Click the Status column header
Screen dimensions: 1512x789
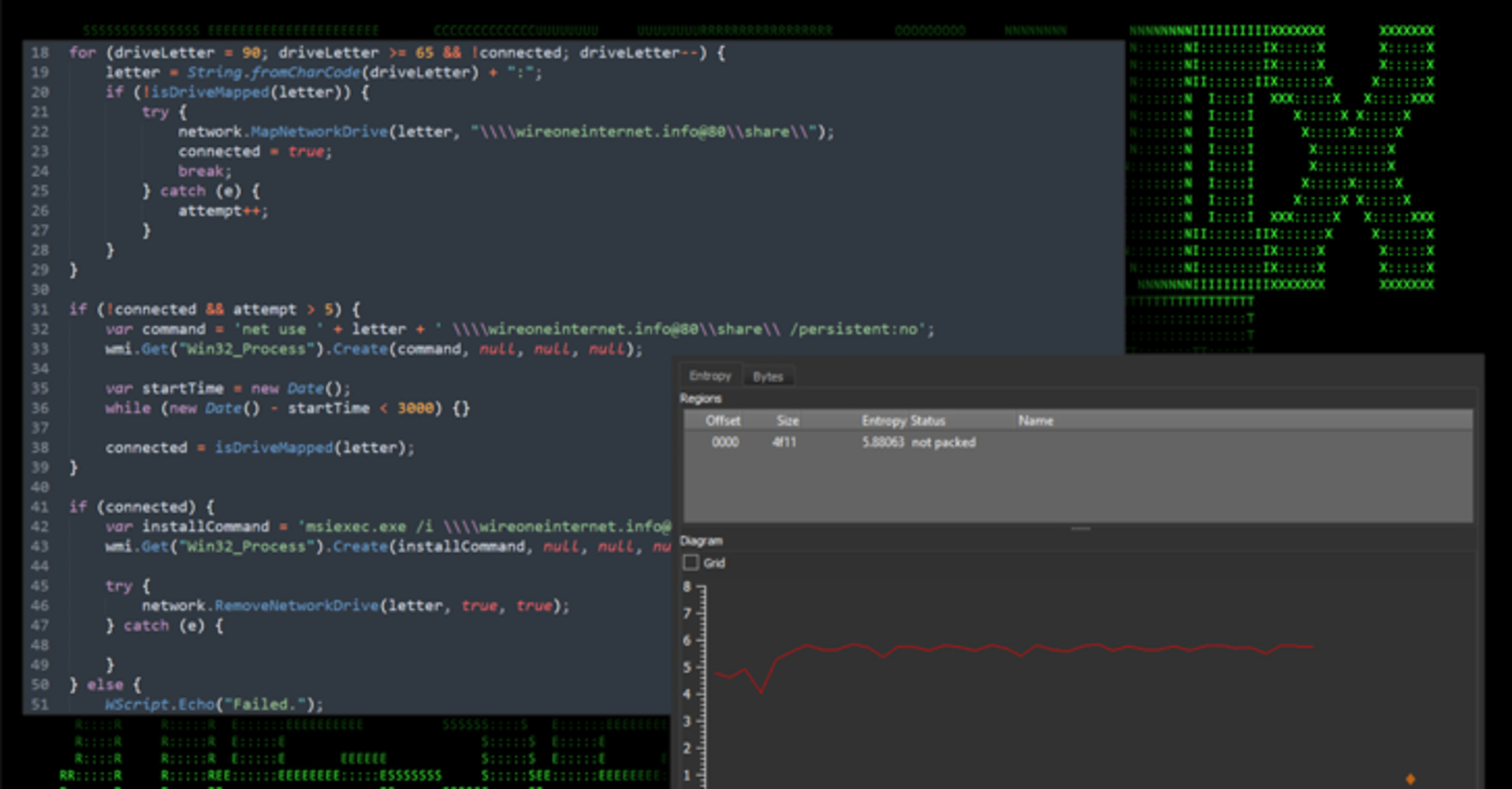[x=927, y=421]
